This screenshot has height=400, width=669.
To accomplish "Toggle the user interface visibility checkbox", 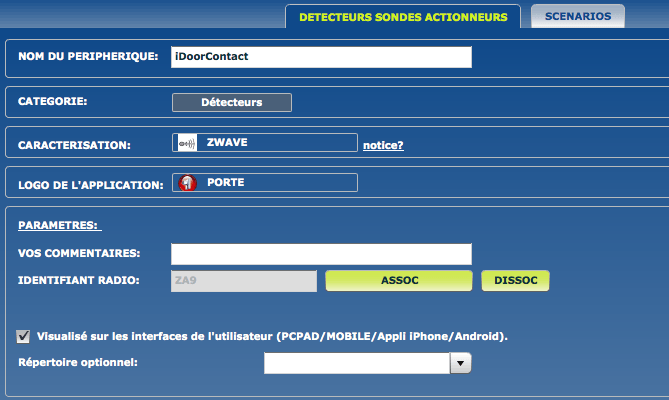I will [x=23, y=336].
